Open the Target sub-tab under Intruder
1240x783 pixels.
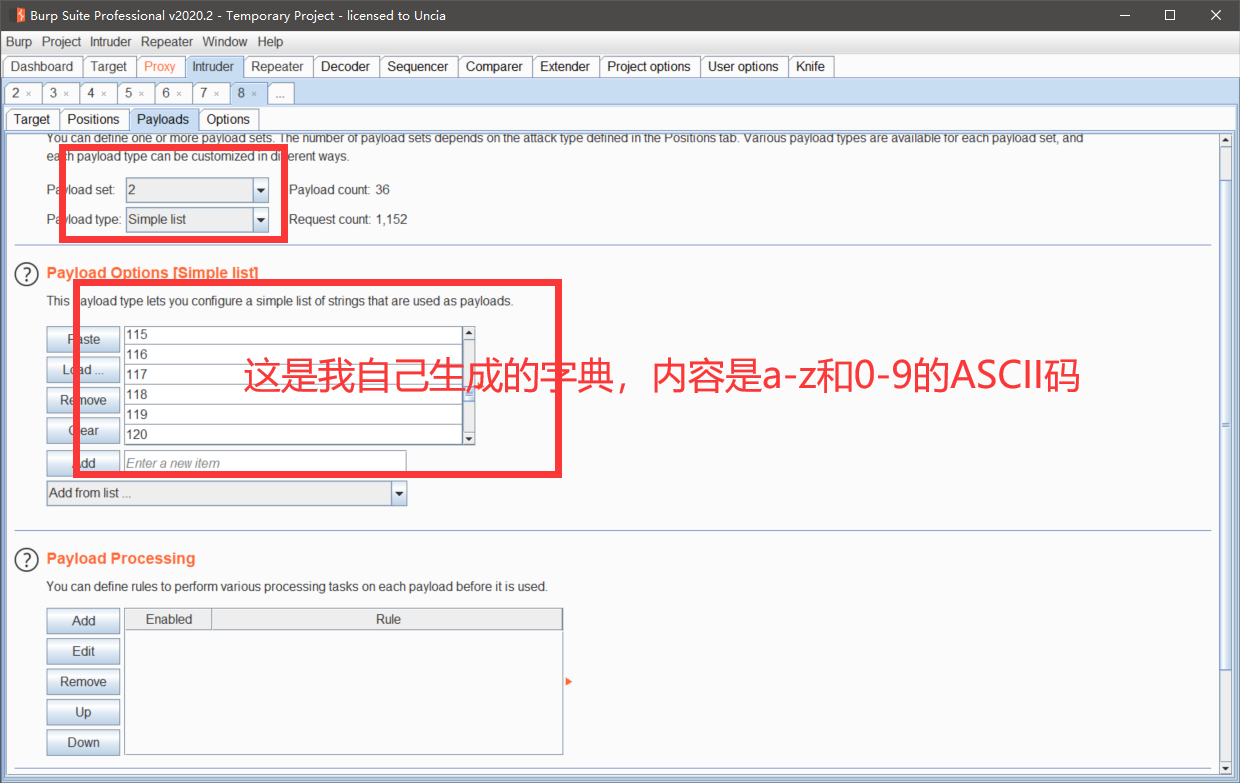(32, 119)
